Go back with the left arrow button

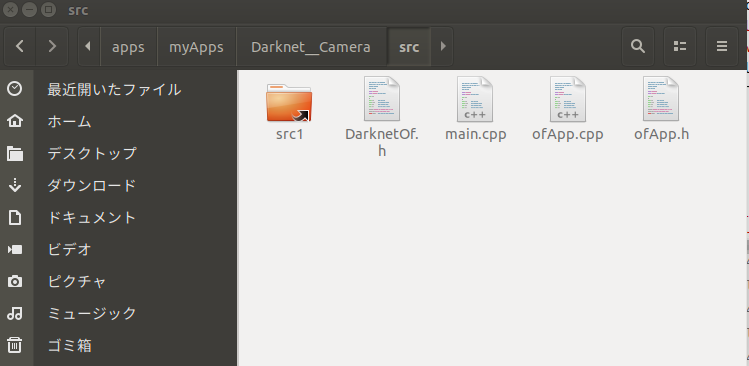(20, 46)
